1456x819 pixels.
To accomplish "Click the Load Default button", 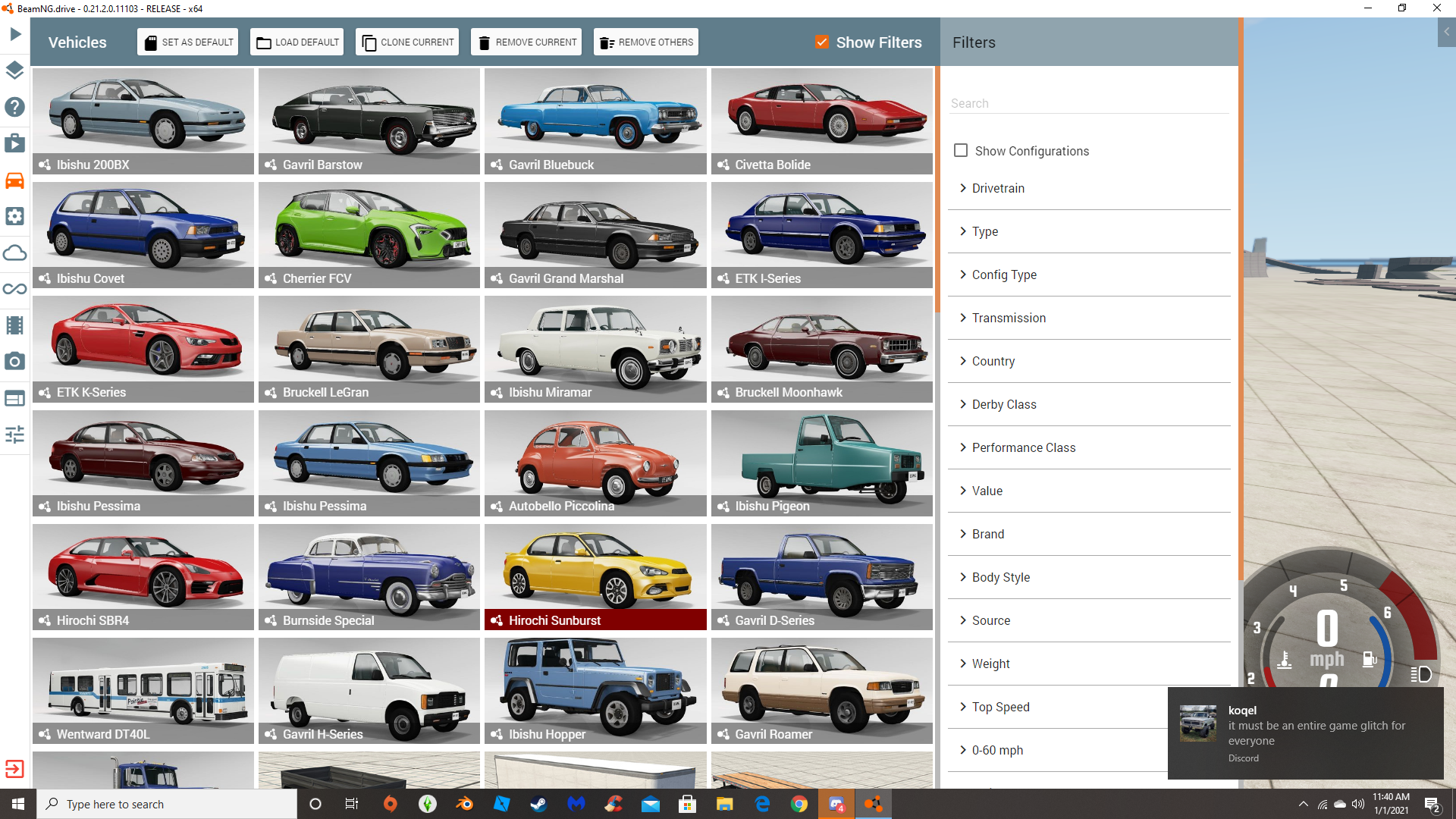I will pyautogui.click(x=297, y=42).
